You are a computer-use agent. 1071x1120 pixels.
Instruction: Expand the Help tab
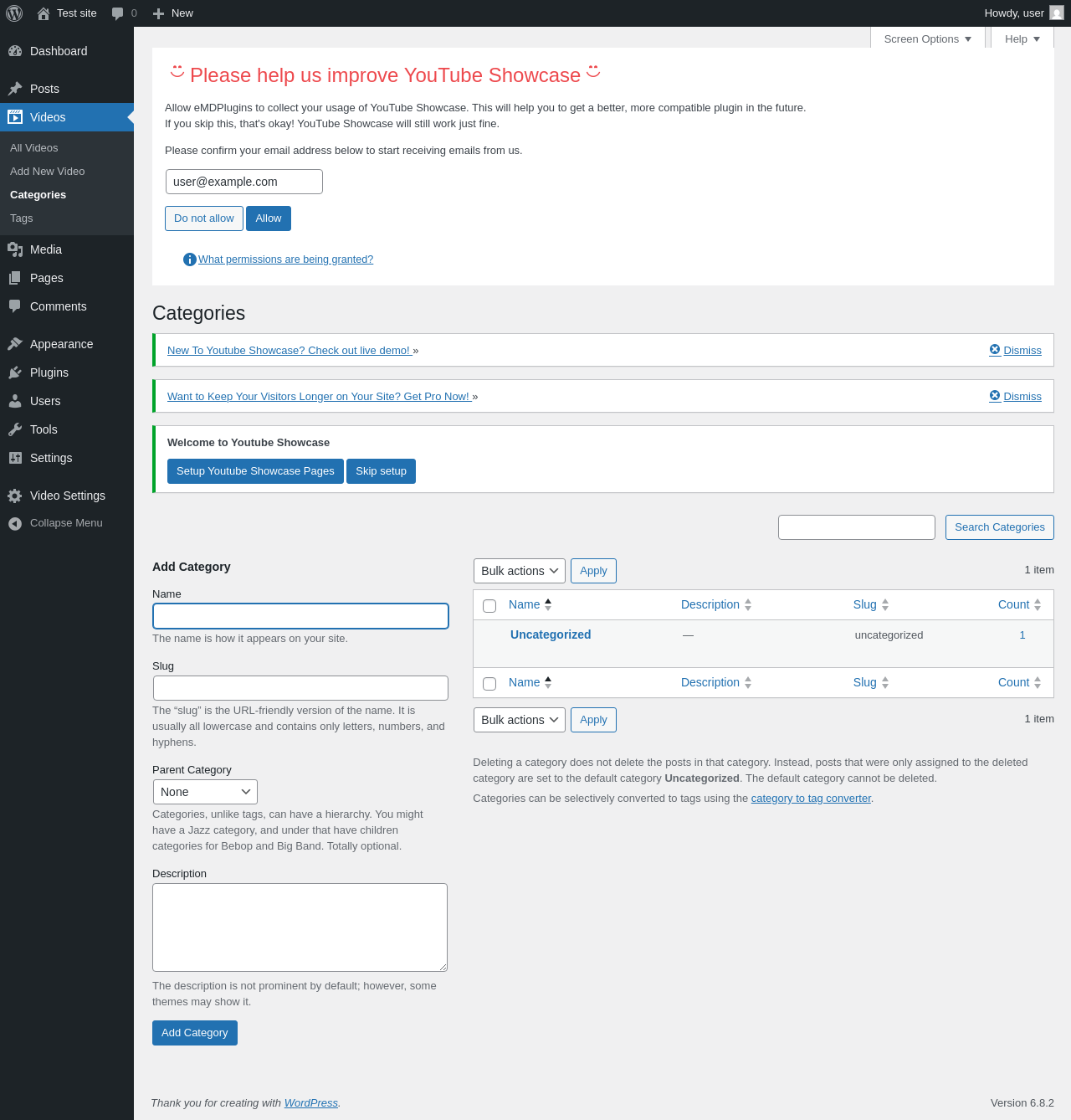[1022, 39]
